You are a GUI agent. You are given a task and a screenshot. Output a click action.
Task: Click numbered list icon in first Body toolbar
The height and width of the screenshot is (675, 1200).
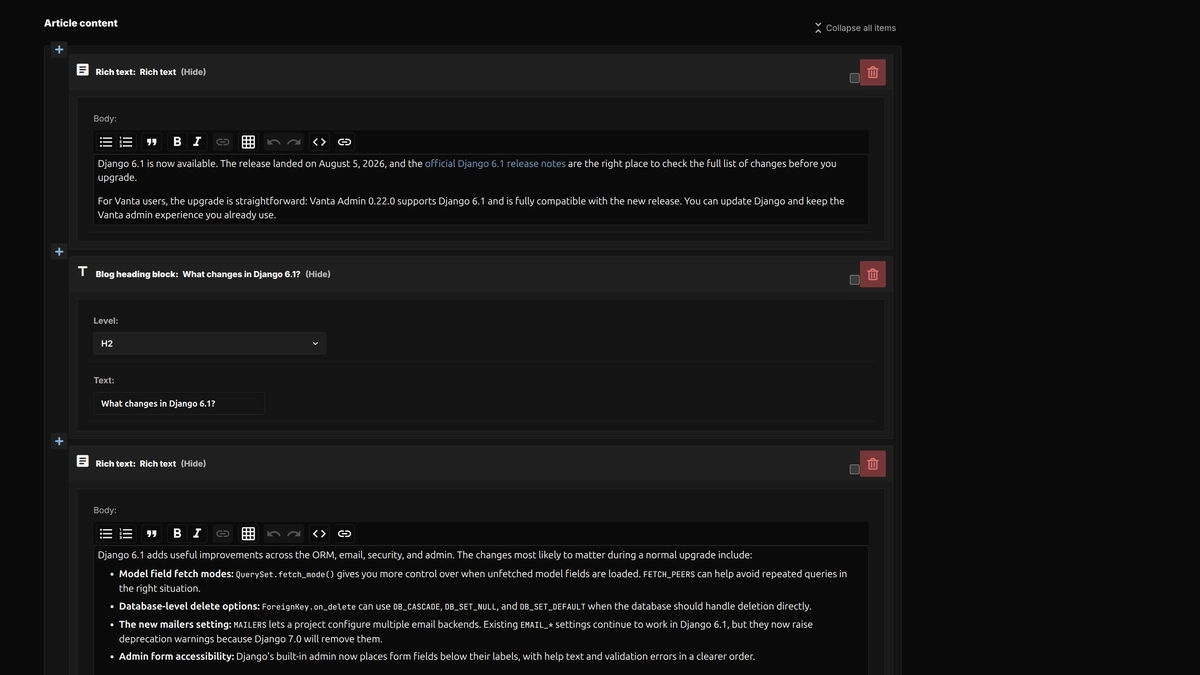pyautogui.click(x=126, y=142)
